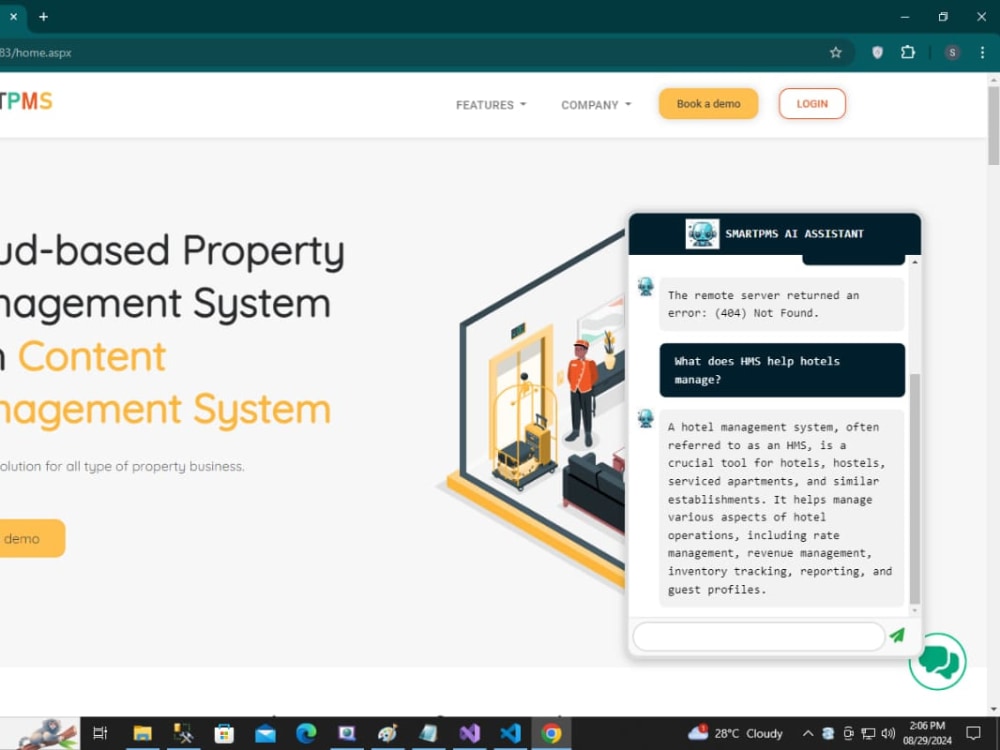1000x750 pixels.
Task: Open Visual Studio from the taskbar
Action: coord(469,733)
